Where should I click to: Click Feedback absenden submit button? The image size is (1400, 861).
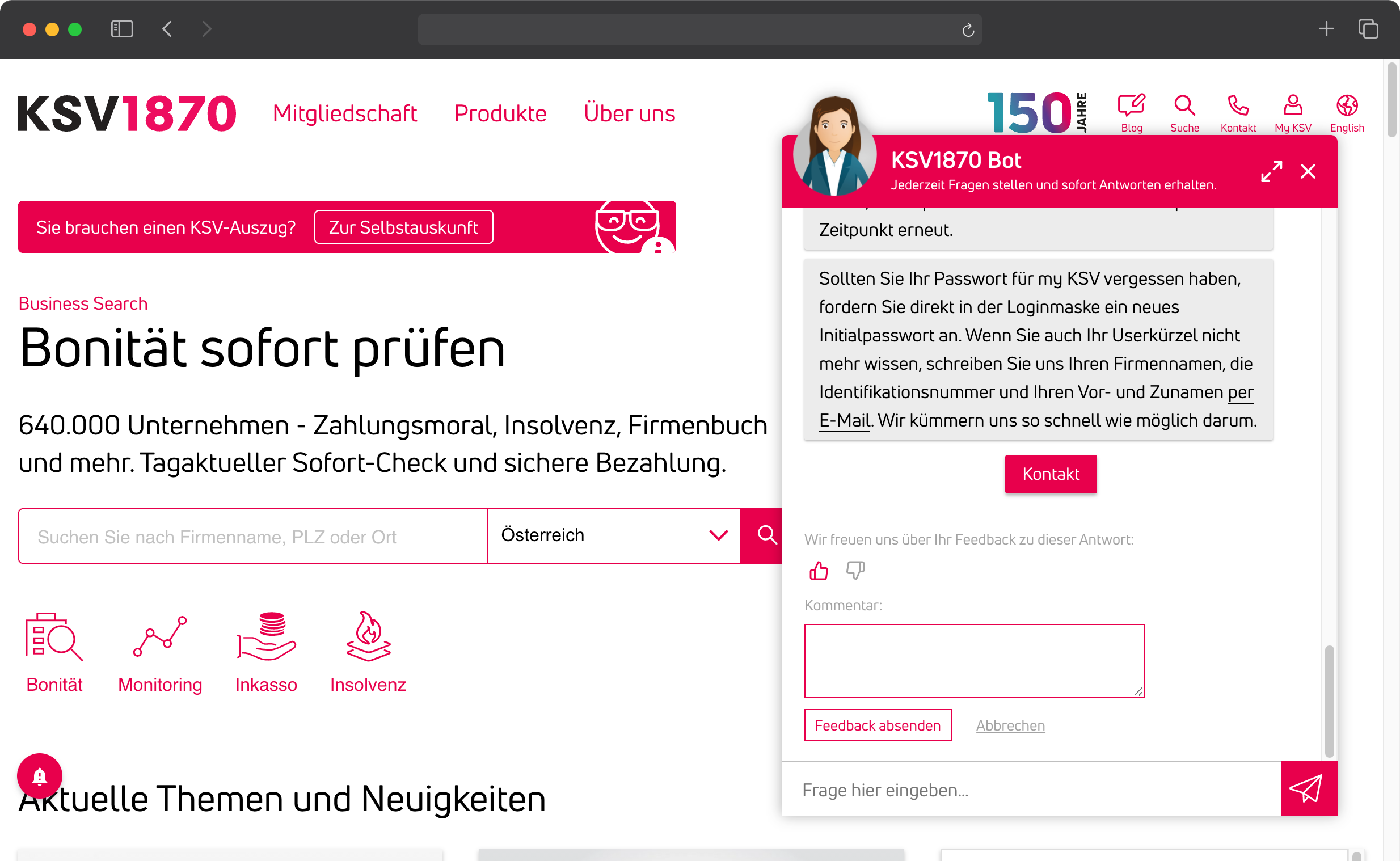[x=878, y=725]
